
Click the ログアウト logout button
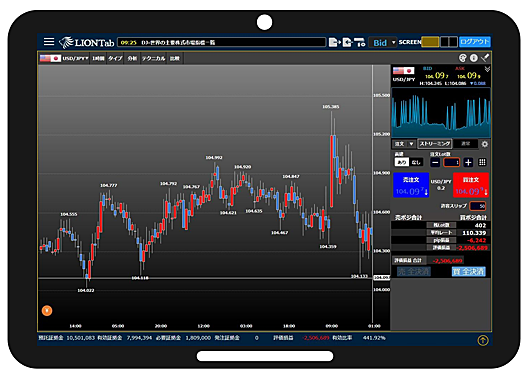(475, 42)
